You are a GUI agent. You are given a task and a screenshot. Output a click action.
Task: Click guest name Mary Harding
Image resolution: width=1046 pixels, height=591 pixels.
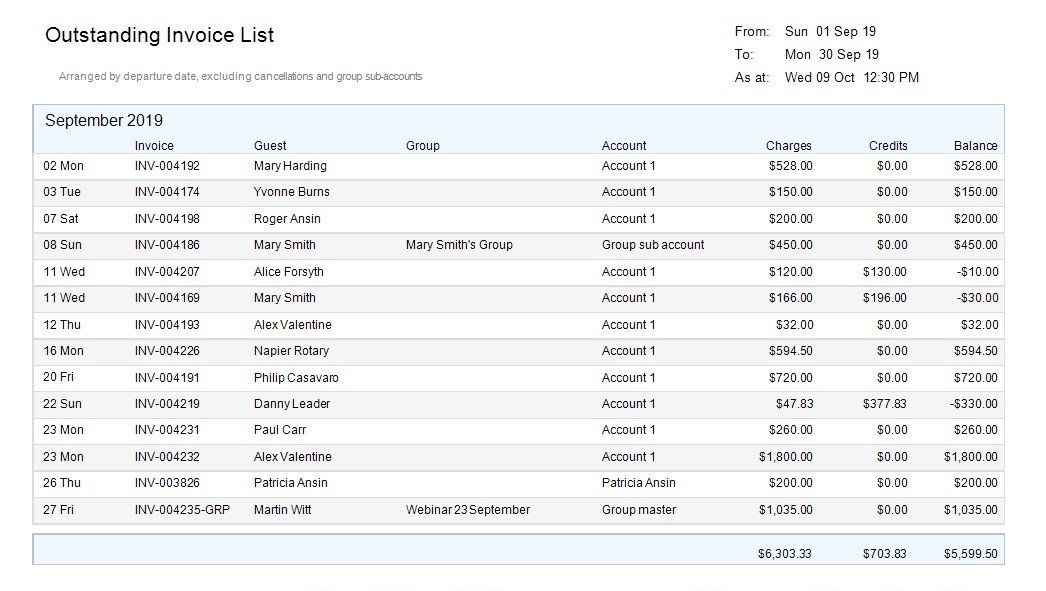tap(290, 165)
